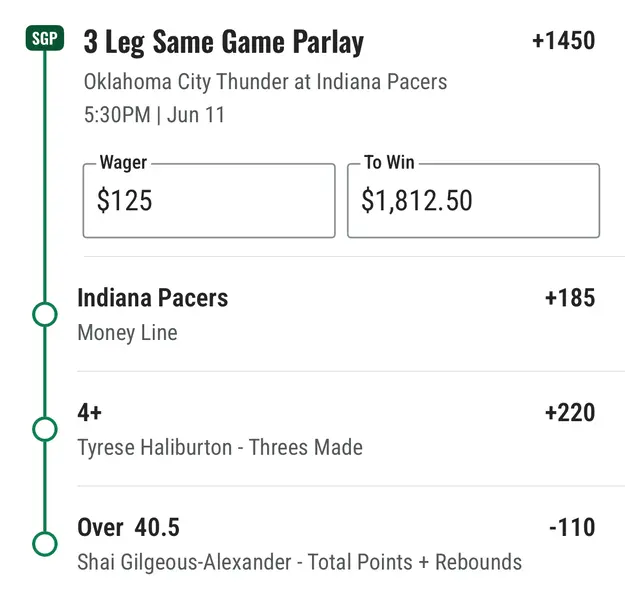
Task: Click the Indiana Pacers leg circle marker
Action: click(x=44, y=315)
